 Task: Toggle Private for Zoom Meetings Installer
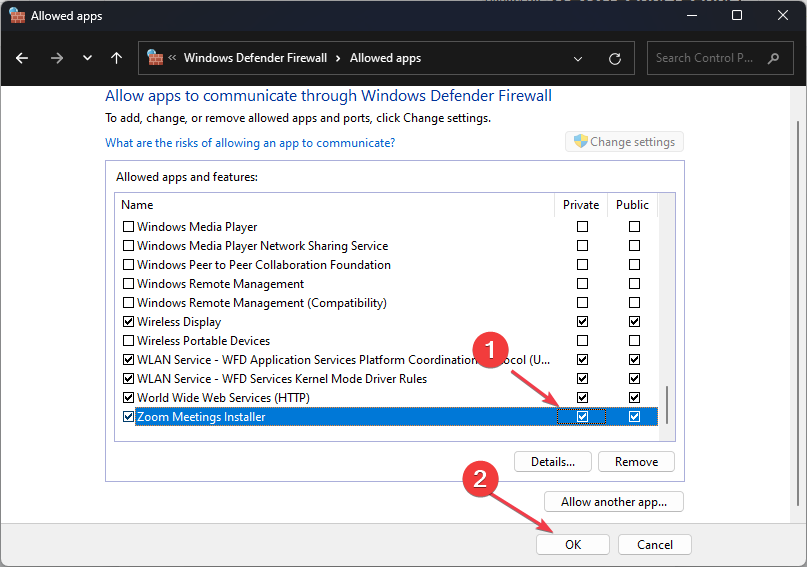(x=582, y=417)
